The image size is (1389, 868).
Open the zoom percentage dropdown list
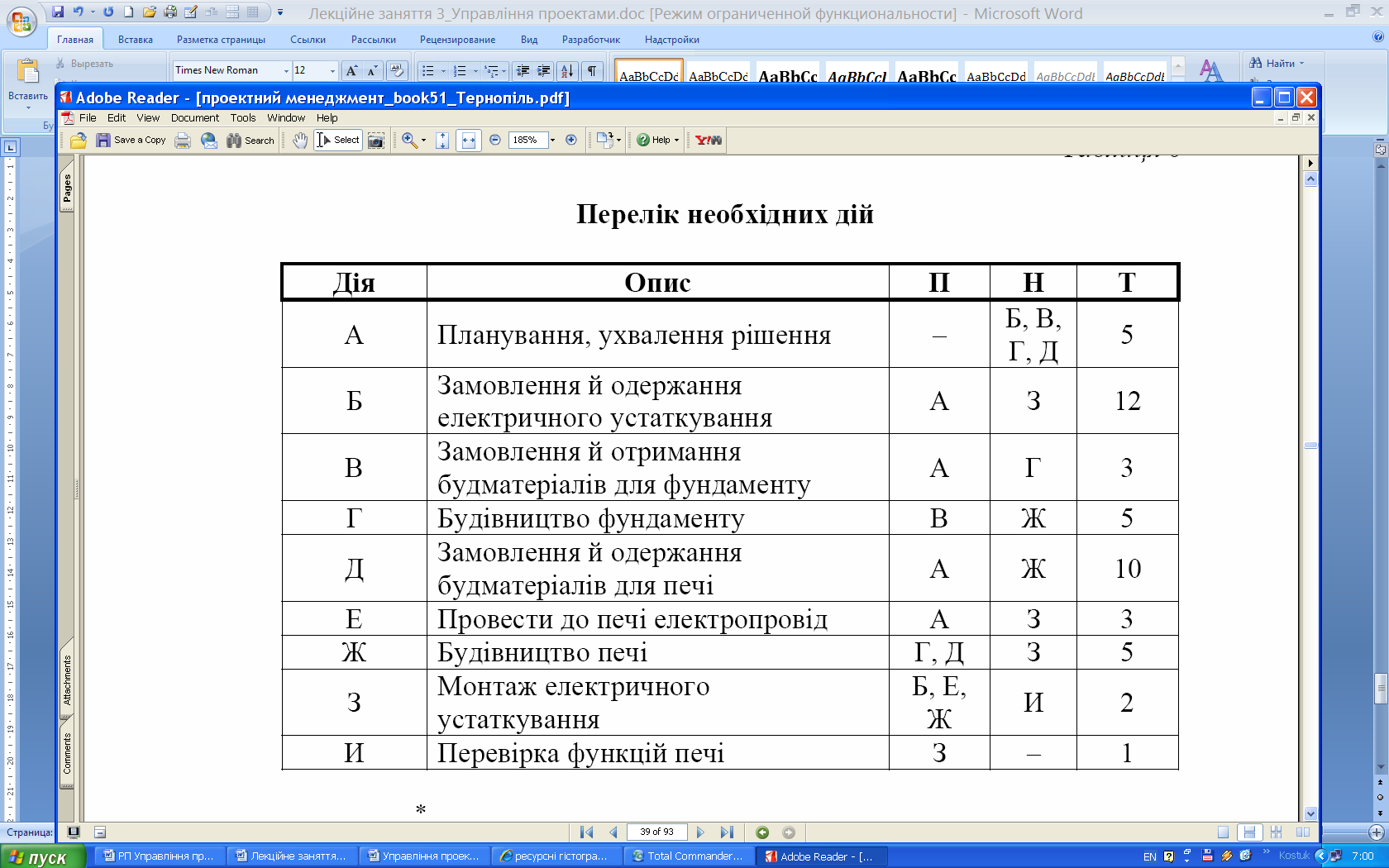point(552,140)
